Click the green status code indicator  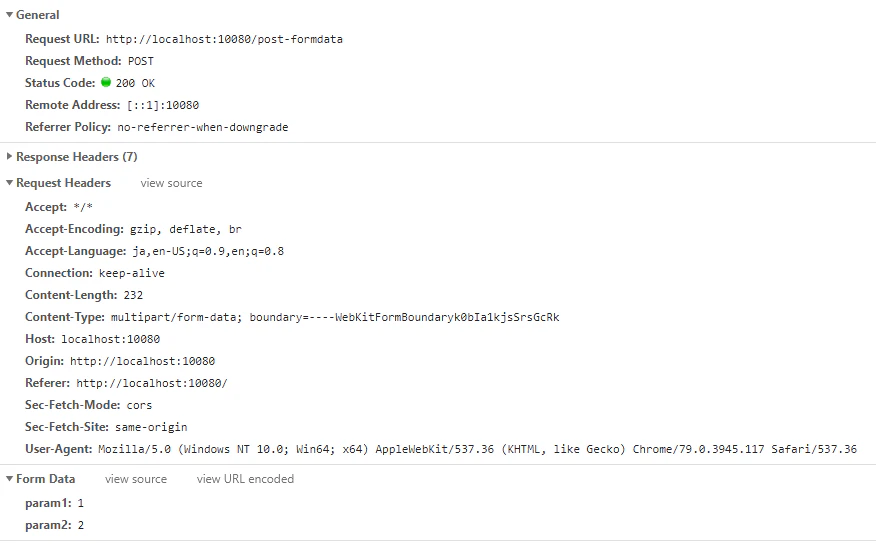tap(106, 82)
